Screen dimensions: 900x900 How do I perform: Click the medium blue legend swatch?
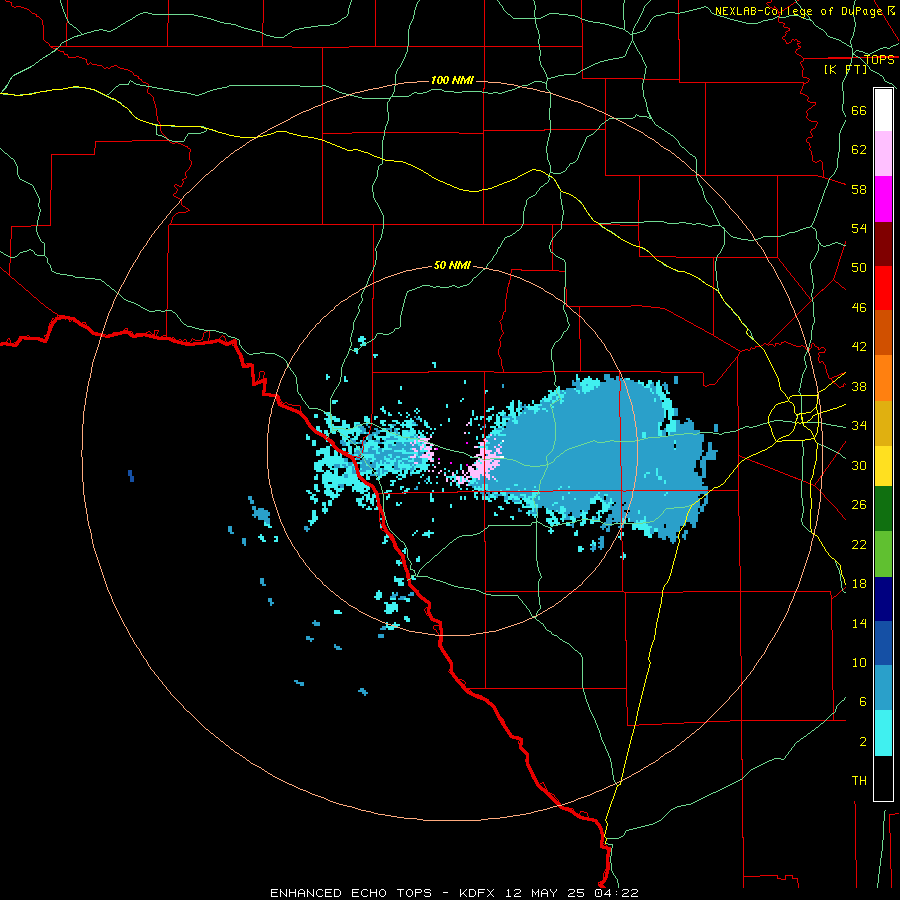pos(883,643)
